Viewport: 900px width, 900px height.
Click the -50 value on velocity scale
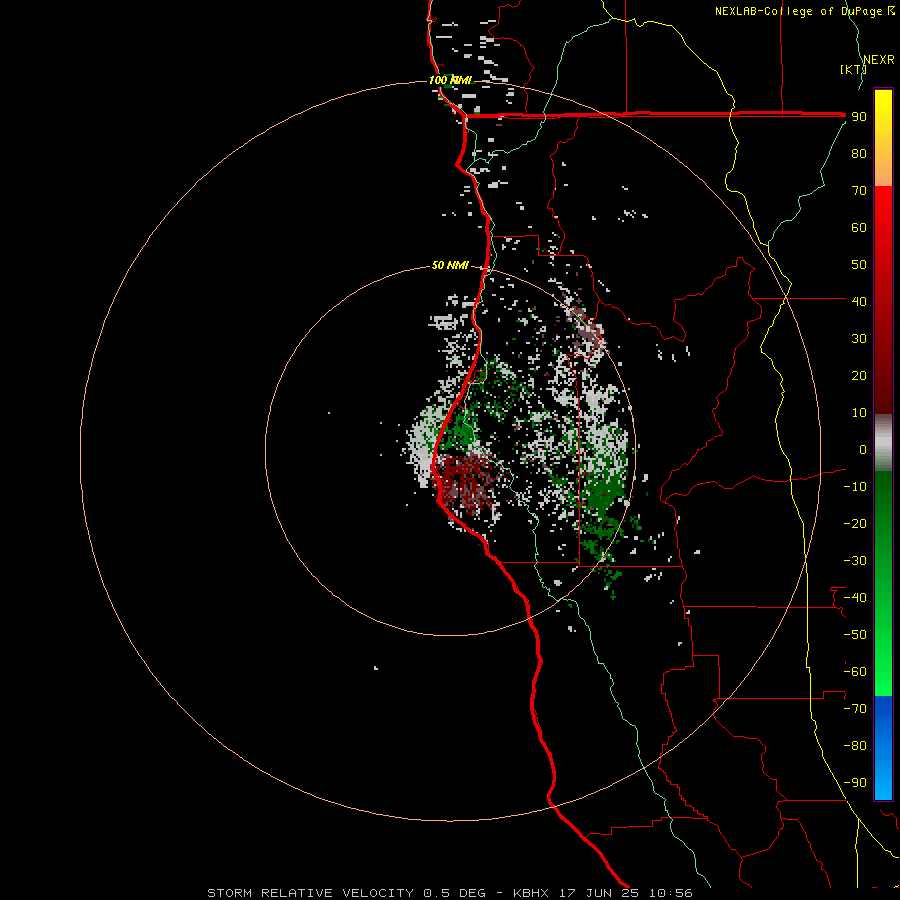pos(855,635)
